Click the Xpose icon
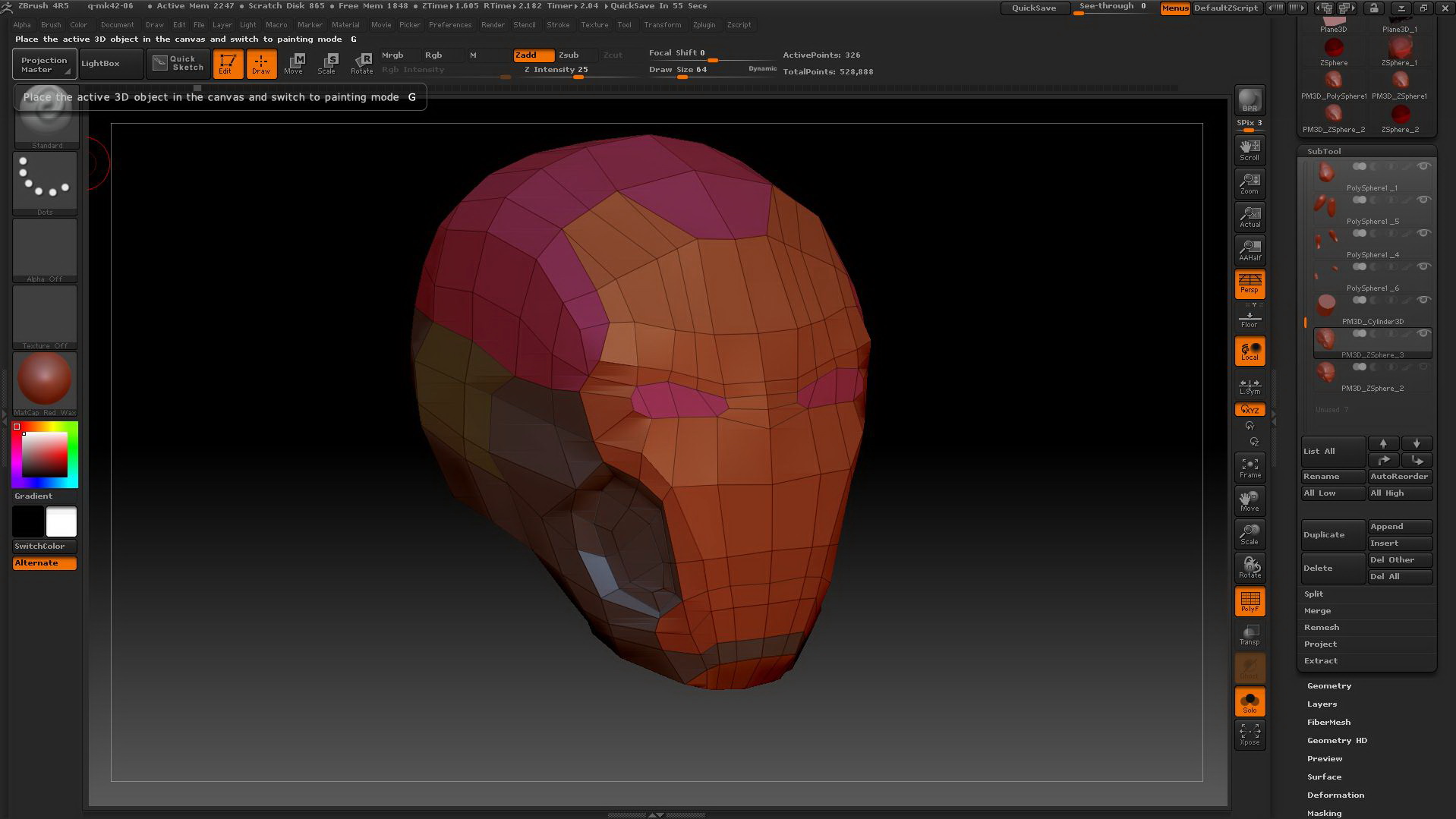The width and height of the screenshot is (1456, 819). click(1250, 735)
